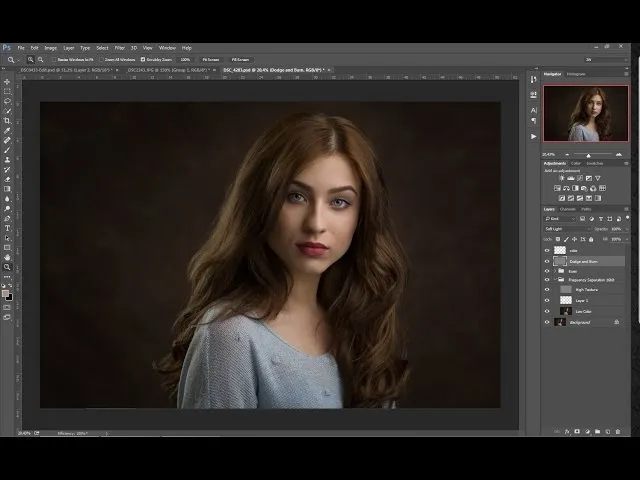Add a Curves adjustment layer

tap(580, 178)
